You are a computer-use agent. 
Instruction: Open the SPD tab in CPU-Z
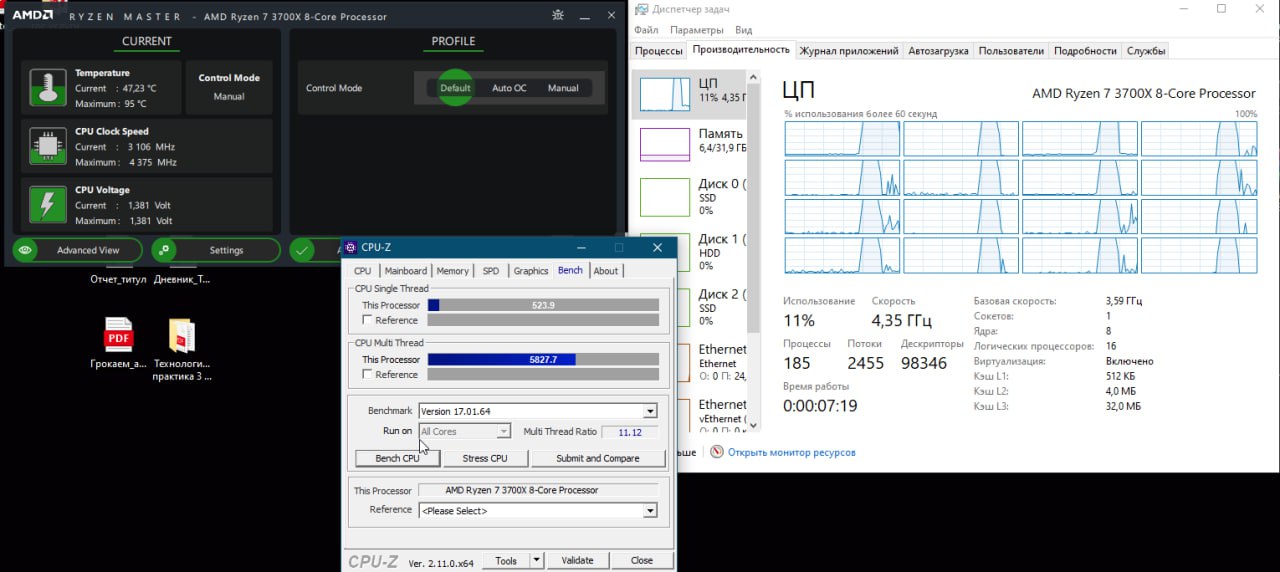[x=491, y=271]
